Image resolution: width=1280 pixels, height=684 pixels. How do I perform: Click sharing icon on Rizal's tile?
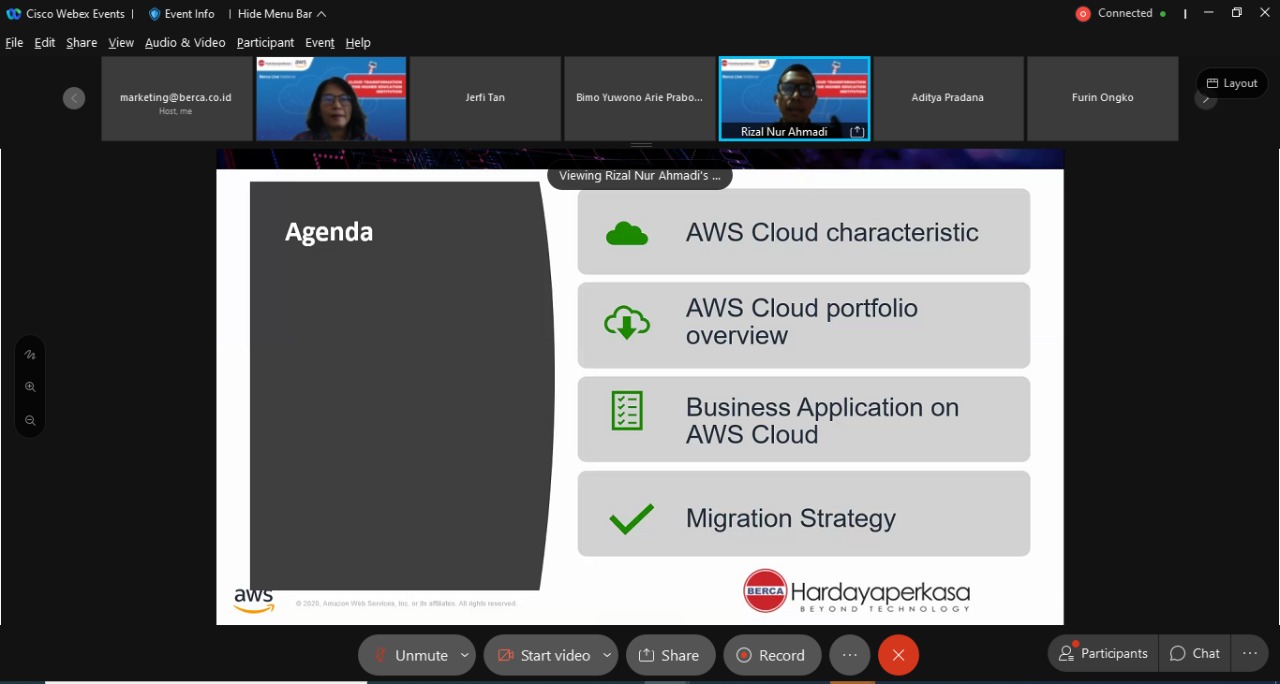tap(857, 131)
